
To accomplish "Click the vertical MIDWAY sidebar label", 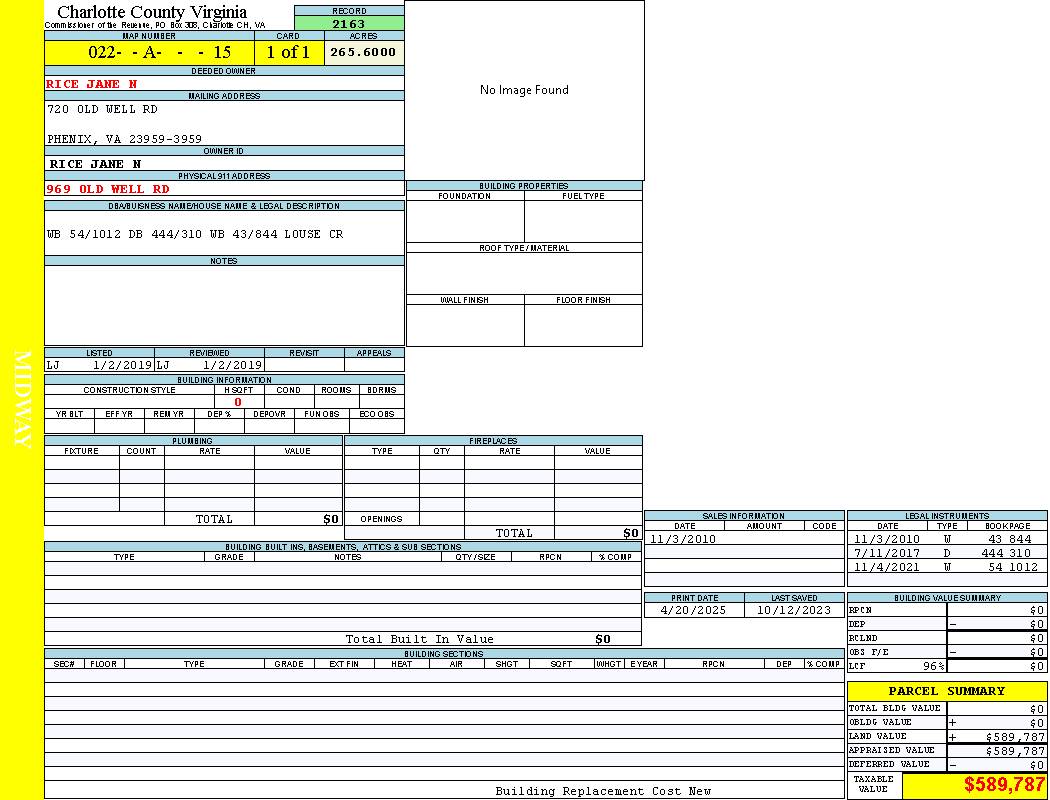I will (23, 400).
